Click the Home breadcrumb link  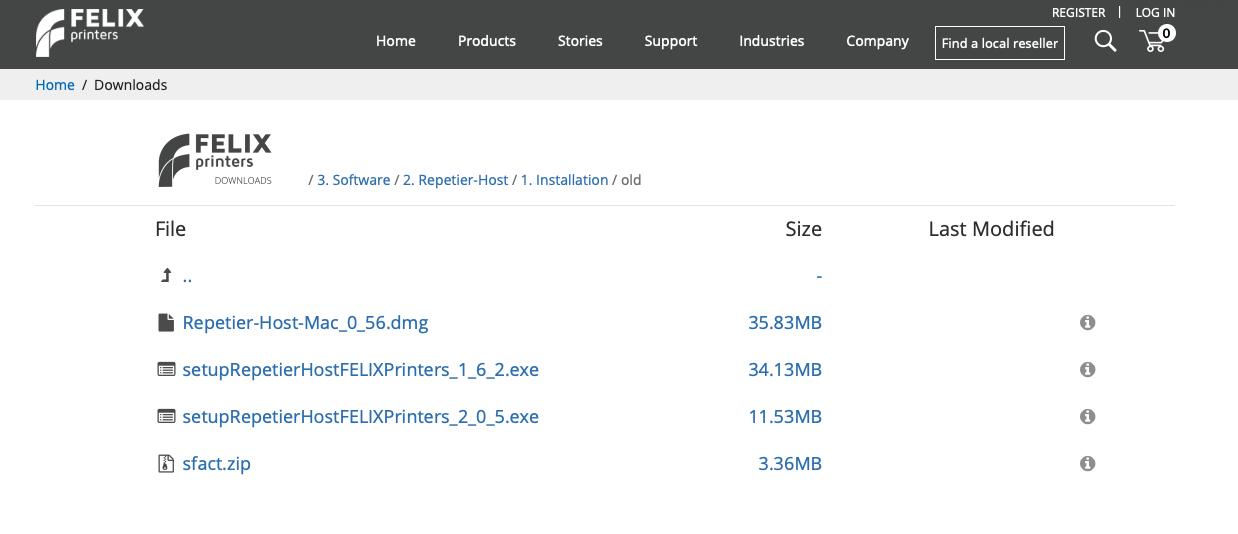(x=55, y=85)
